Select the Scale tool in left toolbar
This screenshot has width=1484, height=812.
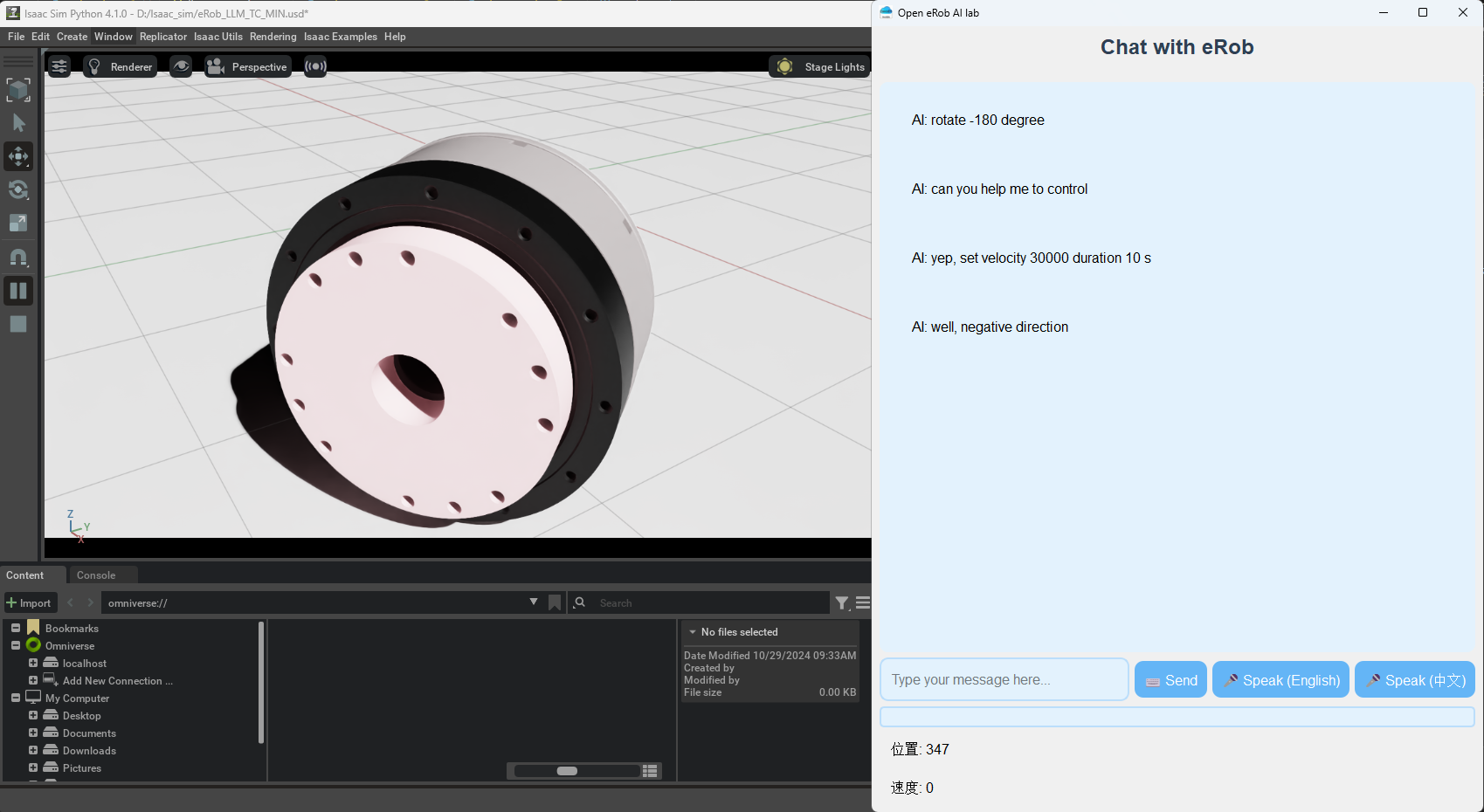[x=18, y=224]
